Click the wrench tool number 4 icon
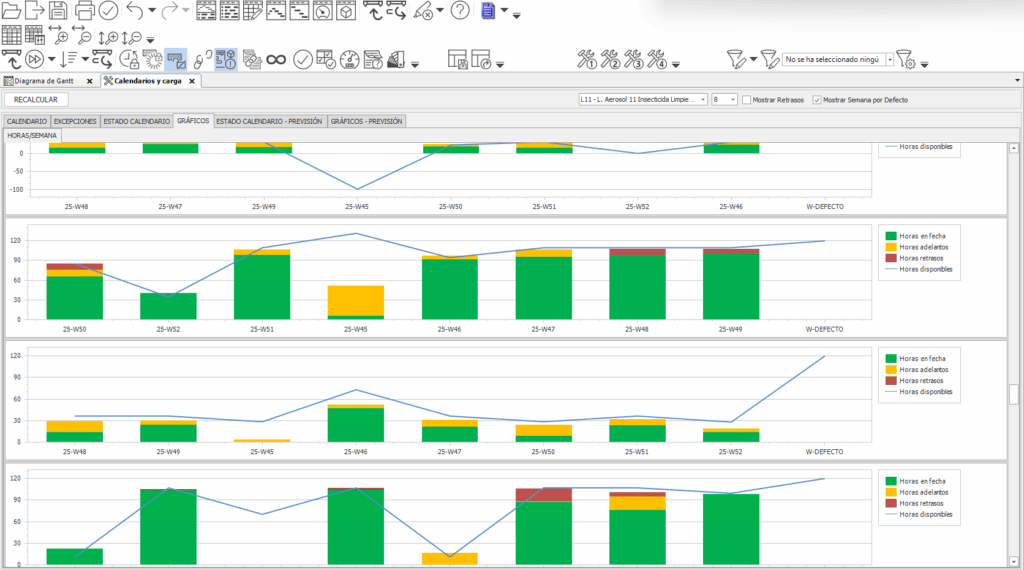1024x570 pixels. coord(657,60)
